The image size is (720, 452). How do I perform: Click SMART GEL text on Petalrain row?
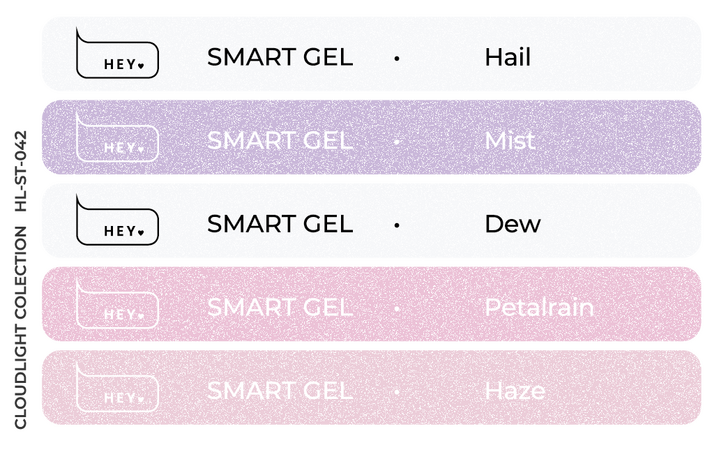(280, 307)
